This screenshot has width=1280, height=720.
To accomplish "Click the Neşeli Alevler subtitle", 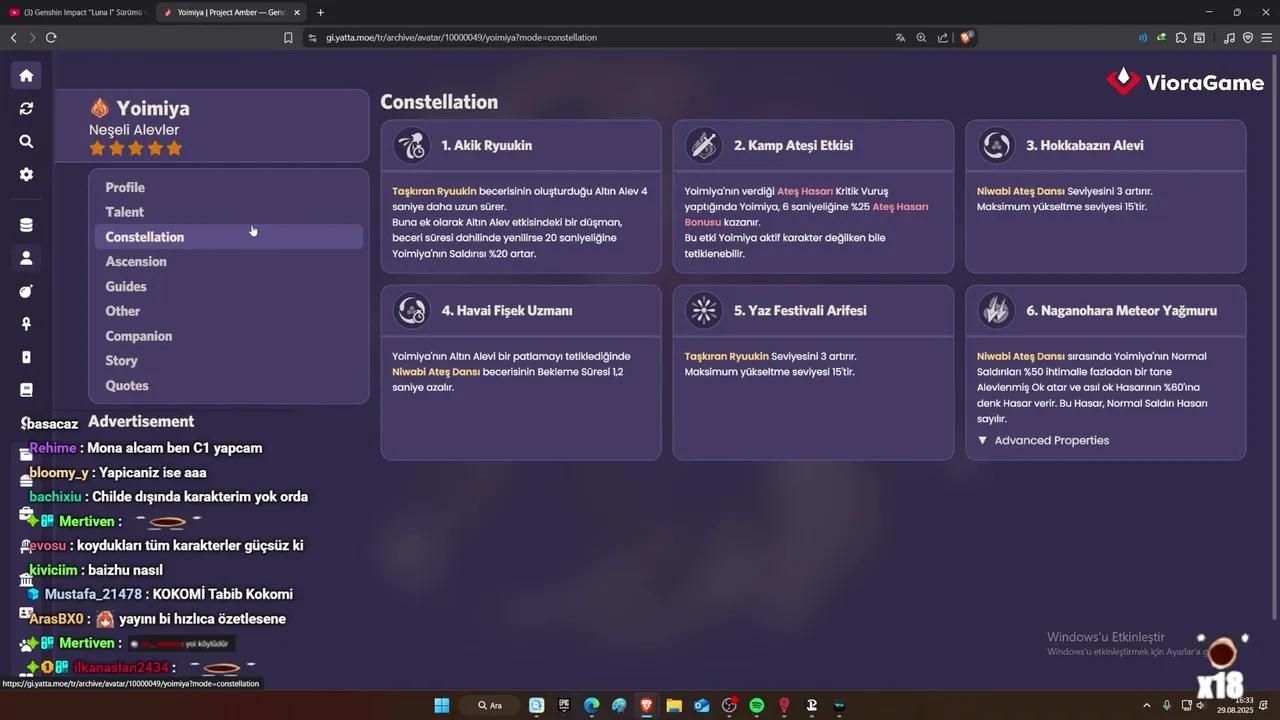I will coord(134,130).
